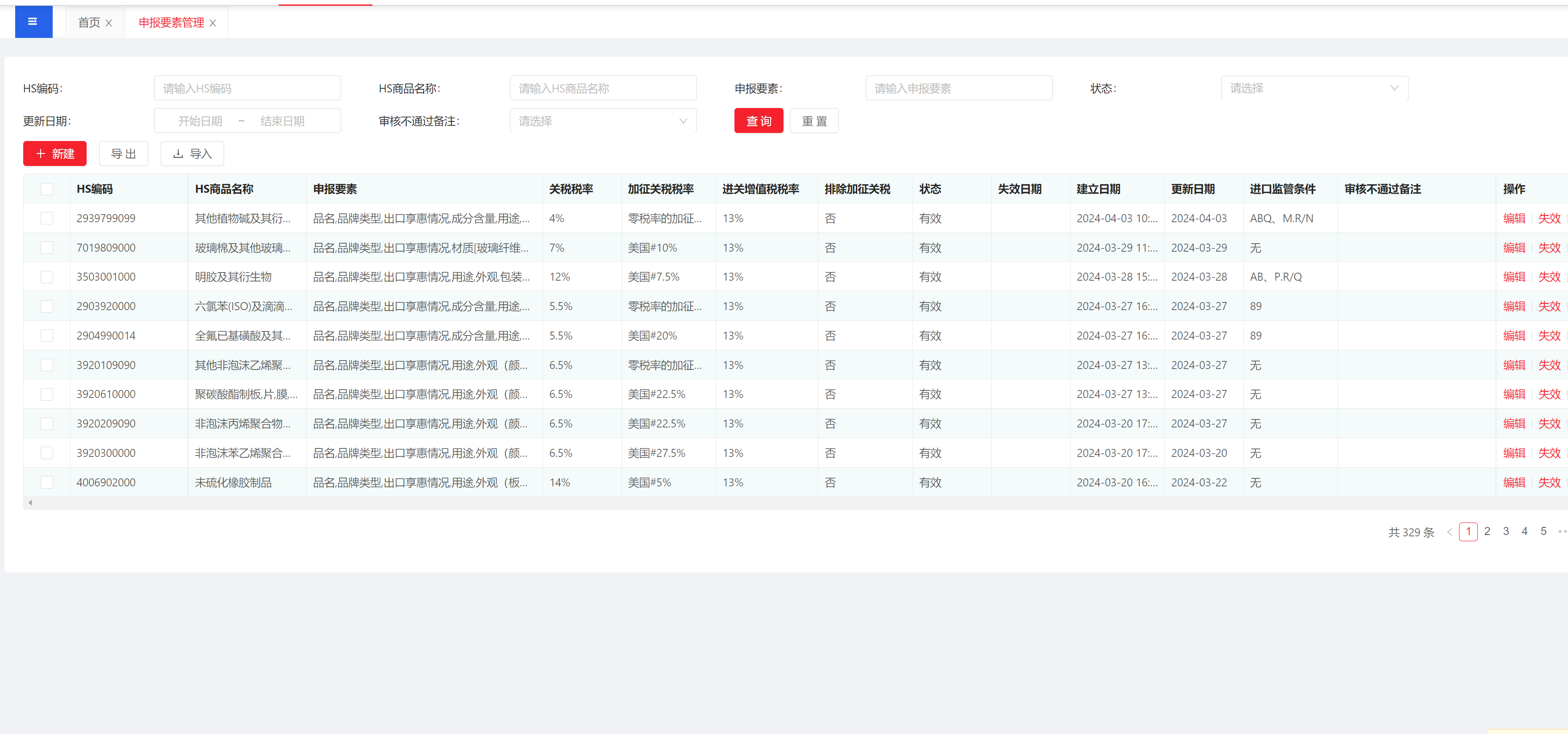The width and height of the screenshot is (1568, 734).
Task: Focus the 申报要素 input field
Action: point(959,88)
